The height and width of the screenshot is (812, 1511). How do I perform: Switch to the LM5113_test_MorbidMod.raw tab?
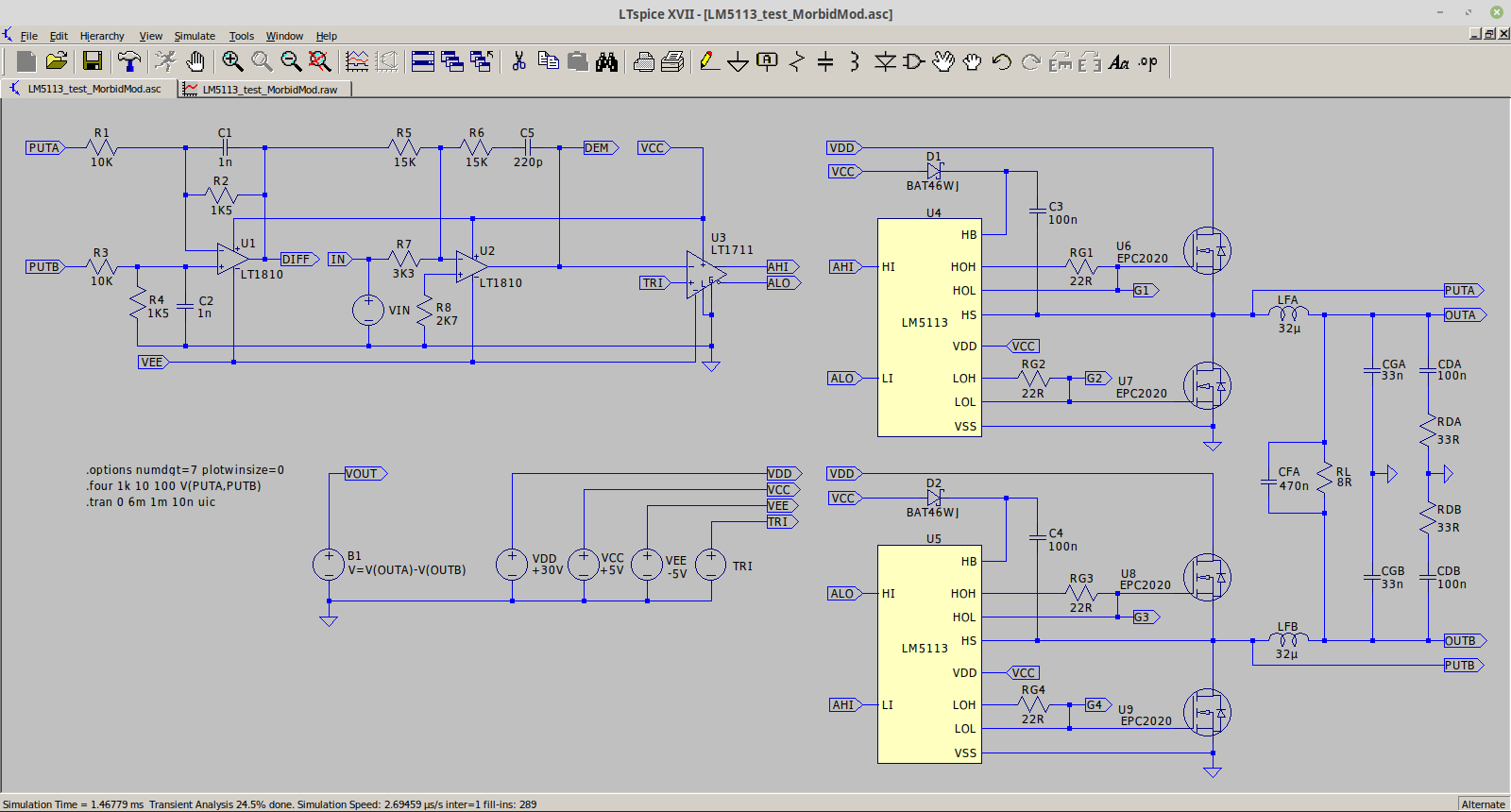click(x=266, y=90)
